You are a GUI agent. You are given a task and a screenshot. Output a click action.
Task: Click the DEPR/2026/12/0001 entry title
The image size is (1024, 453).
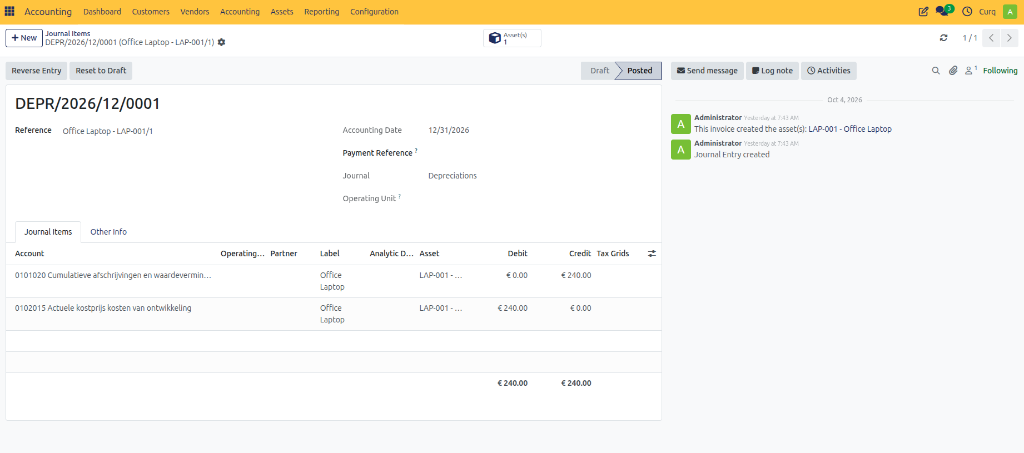coord(88,104)
